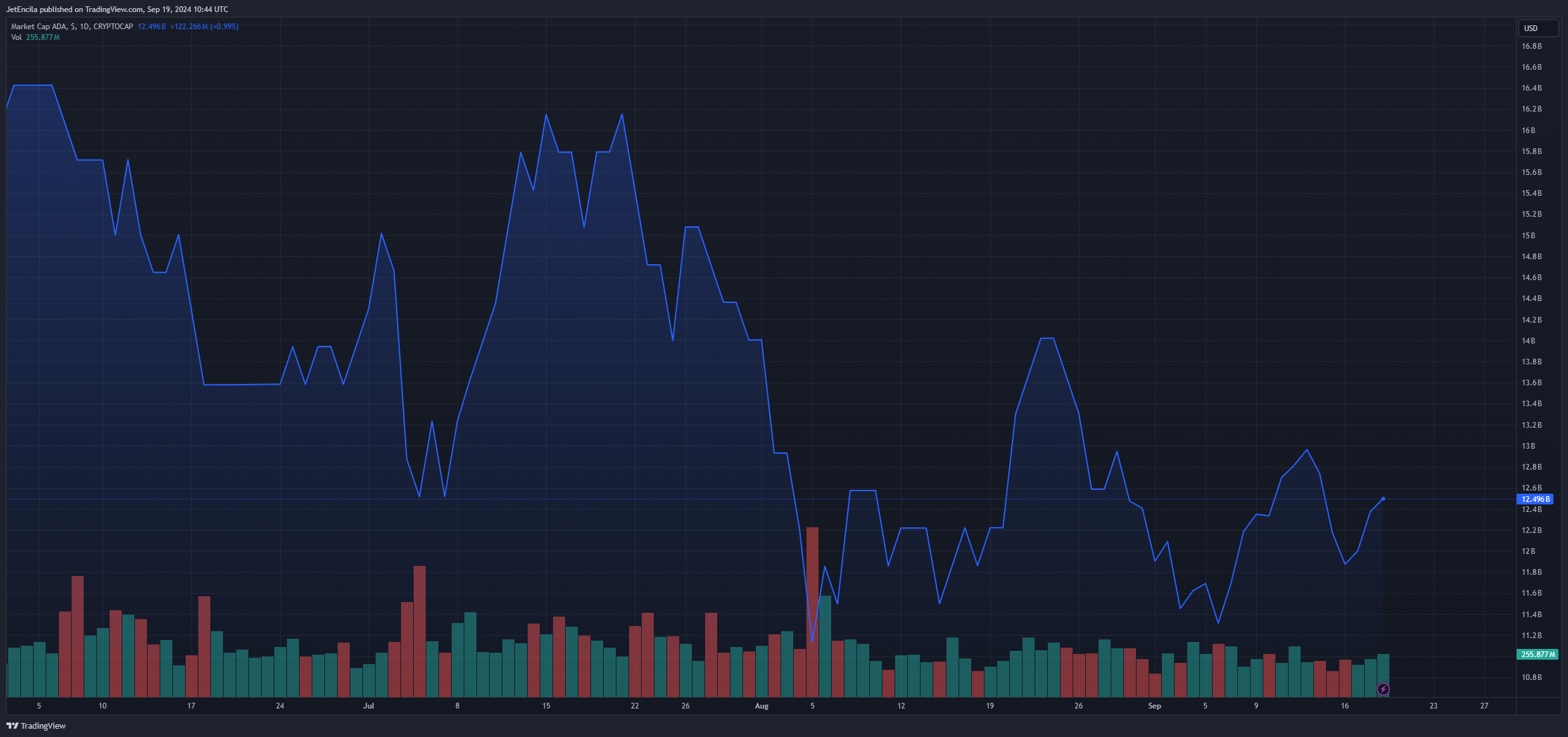Click the +122.266M (+0.99%) change value
Image resolution: width=1568 pixels, height=737 pixels.
(204, 27)
